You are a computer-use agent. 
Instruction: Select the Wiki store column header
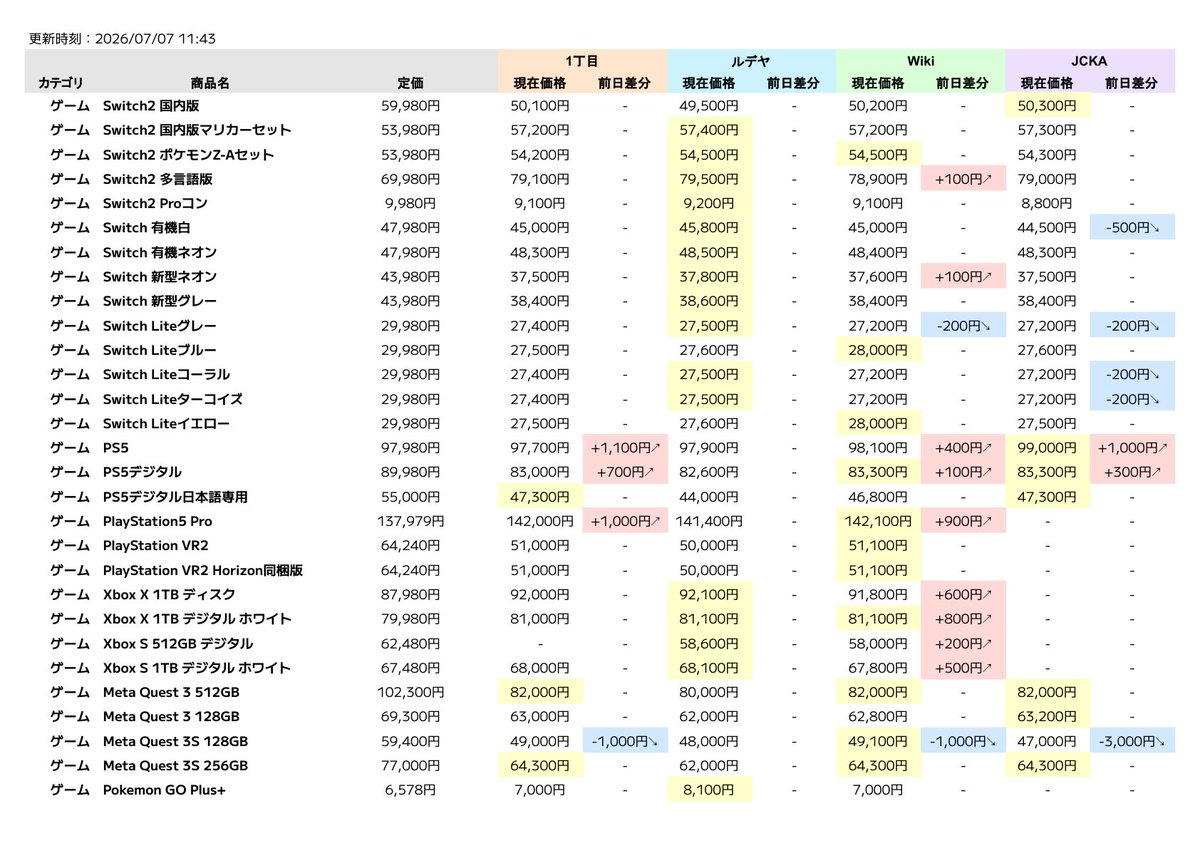(920, 60)
